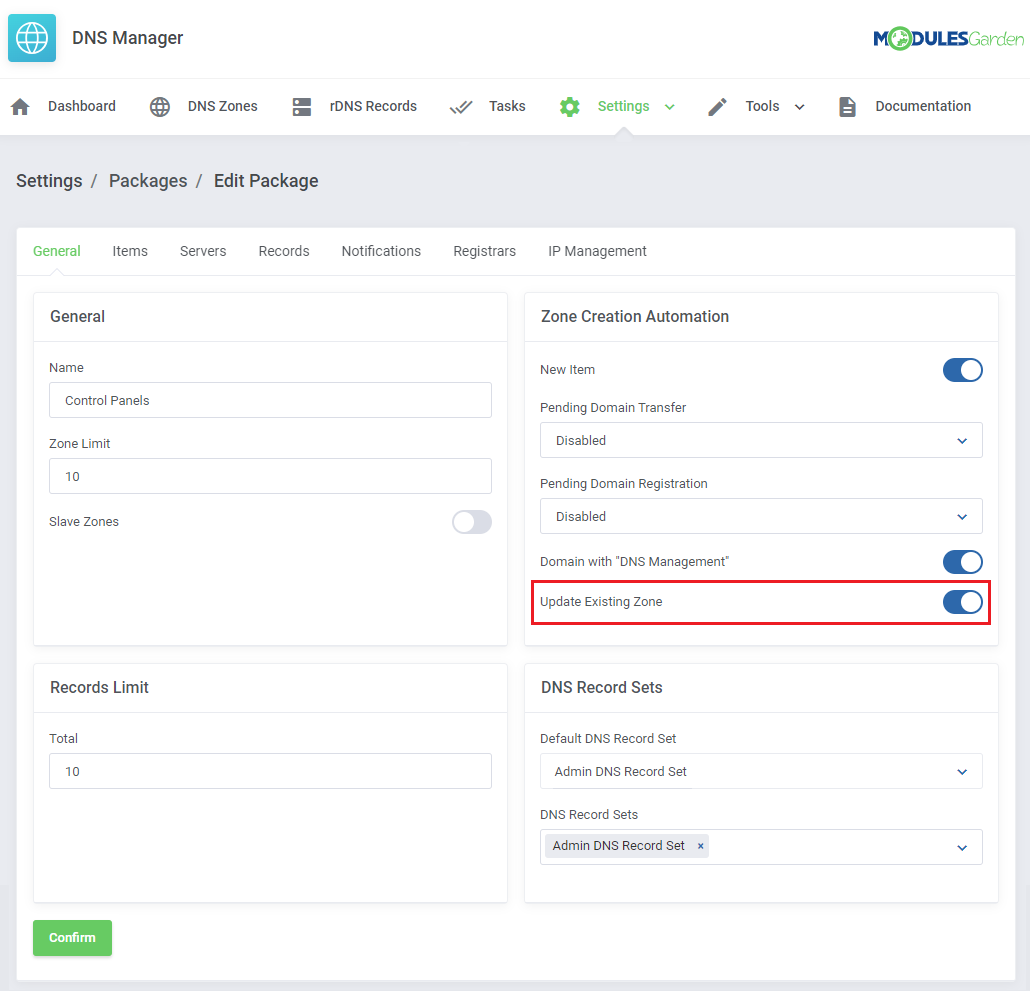Turn off Domain with "DNS Management" toggle

(962, 562)
